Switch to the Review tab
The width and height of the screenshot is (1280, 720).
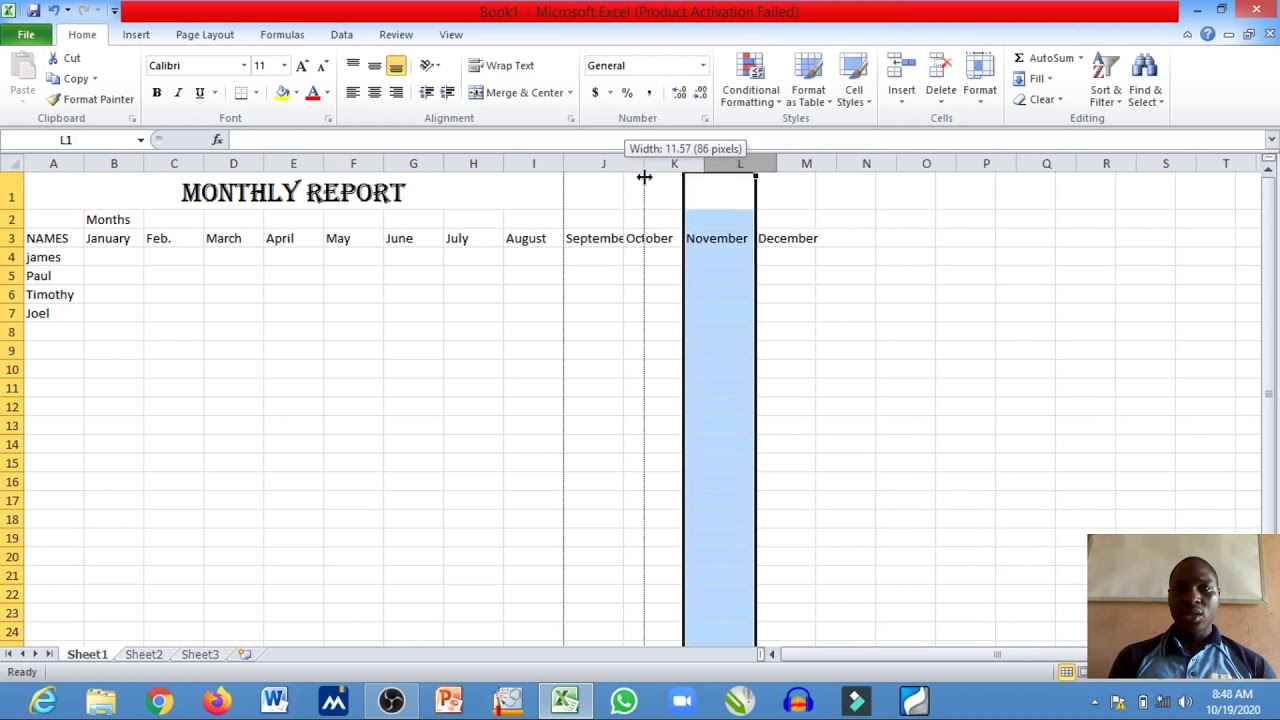click(x=396, y=35)
